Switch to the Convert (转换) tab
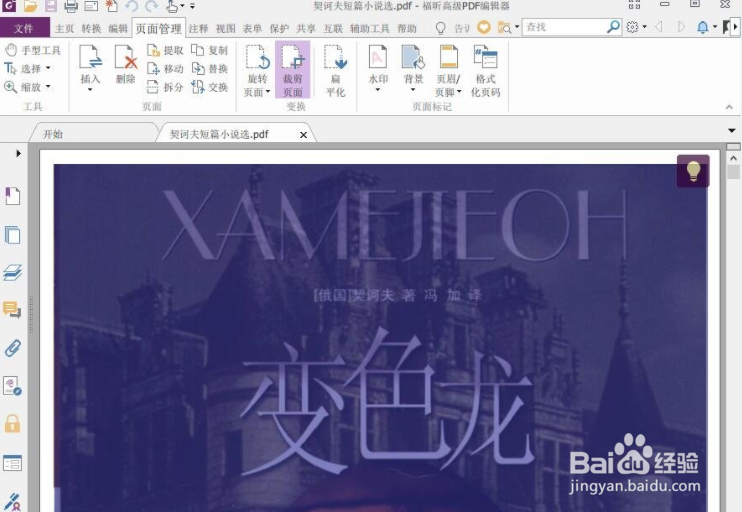This screenshot has width=742, height=512. pyautogui.click(x=91, y=28)
